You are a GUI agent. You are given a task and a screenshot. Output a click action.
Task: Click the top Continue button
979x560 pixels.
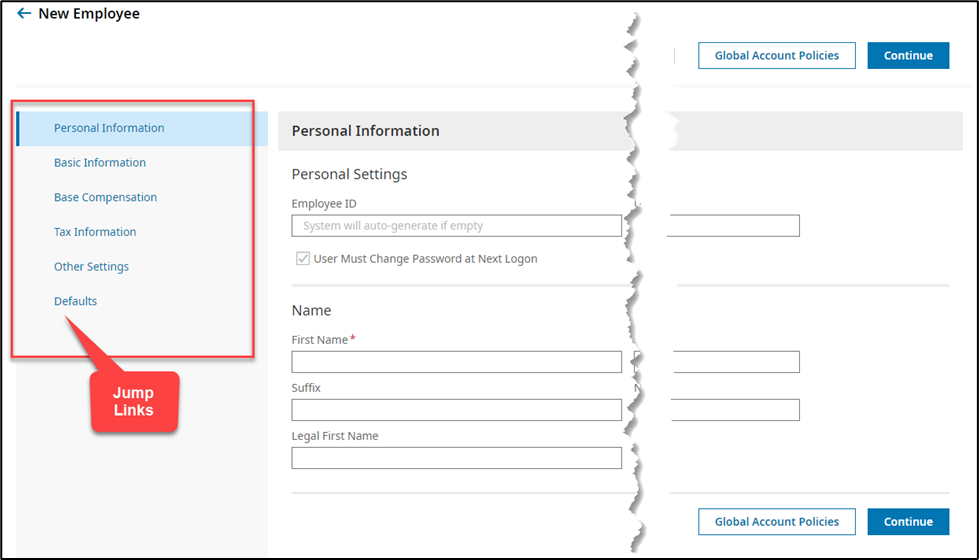(908, 56)
